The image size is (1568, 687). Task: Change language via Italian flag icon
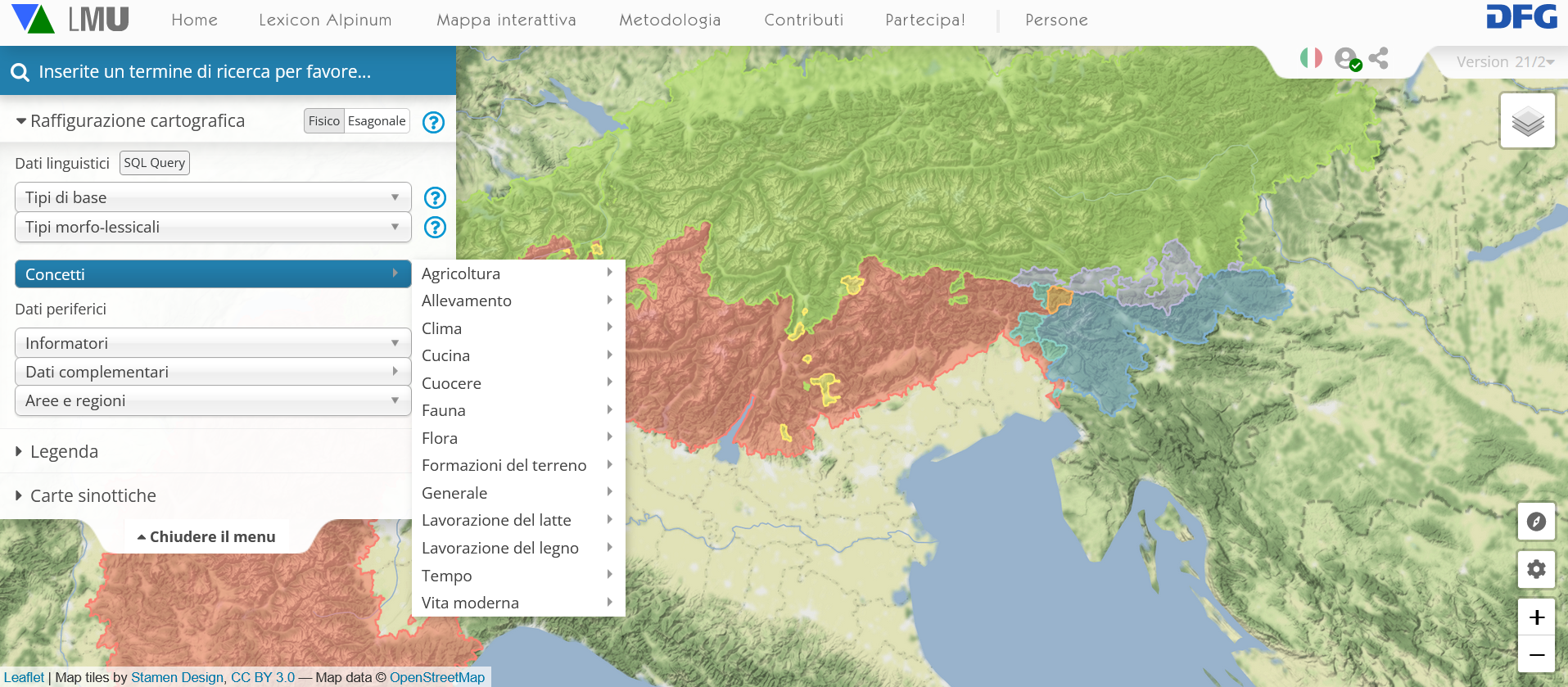pyautogui.click(x=1311, y=58)
